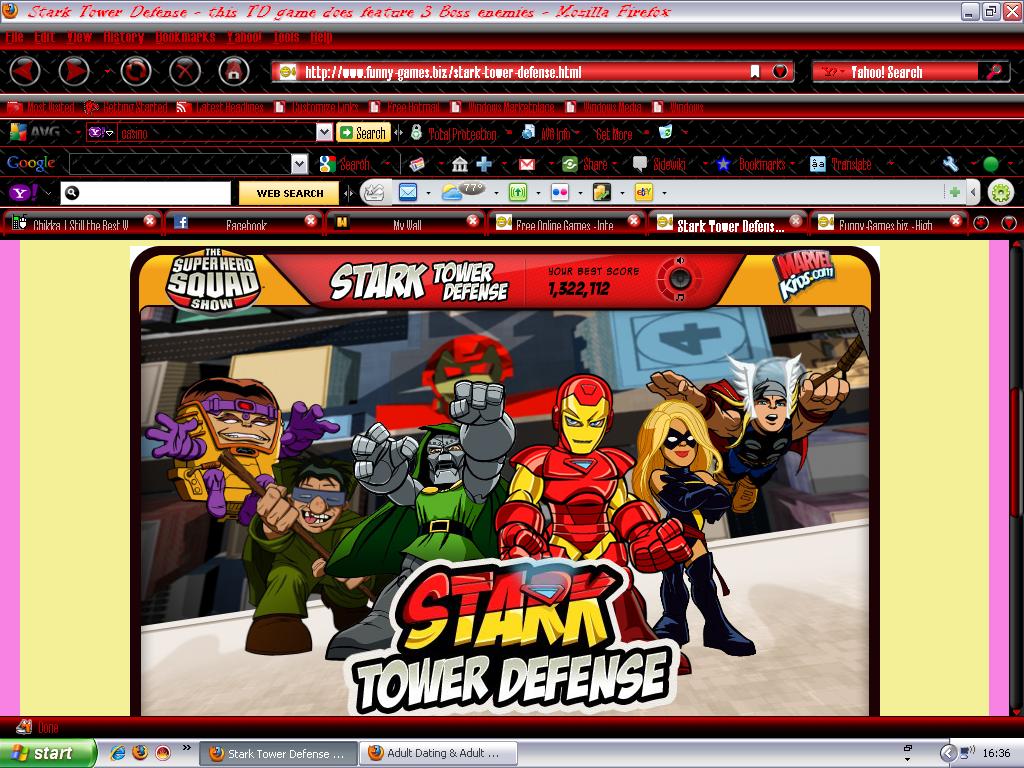Click the Google toolbar blue plus icon
1024x768 pixels.
(x=484, y=164)
